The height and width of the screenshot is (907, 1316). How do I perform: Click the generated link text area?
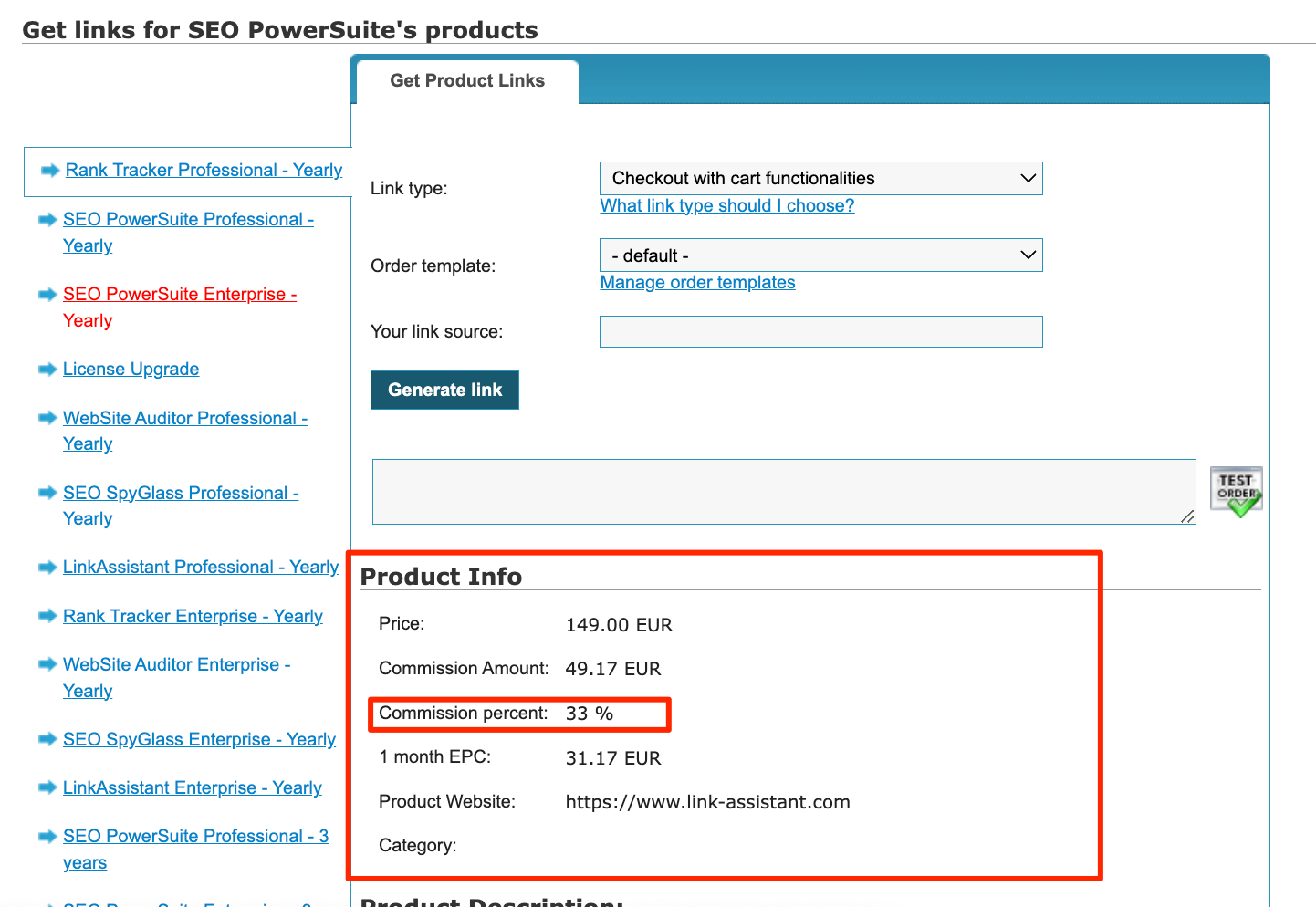784,492
